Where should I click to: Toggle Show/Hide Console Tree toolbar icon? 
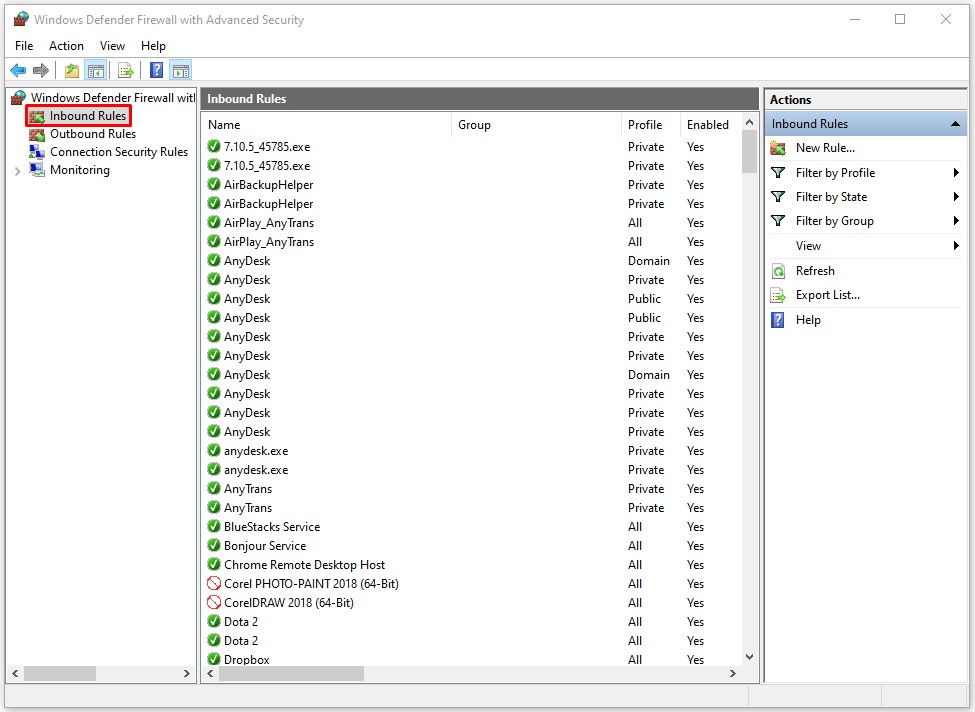(x=96, y=70)
